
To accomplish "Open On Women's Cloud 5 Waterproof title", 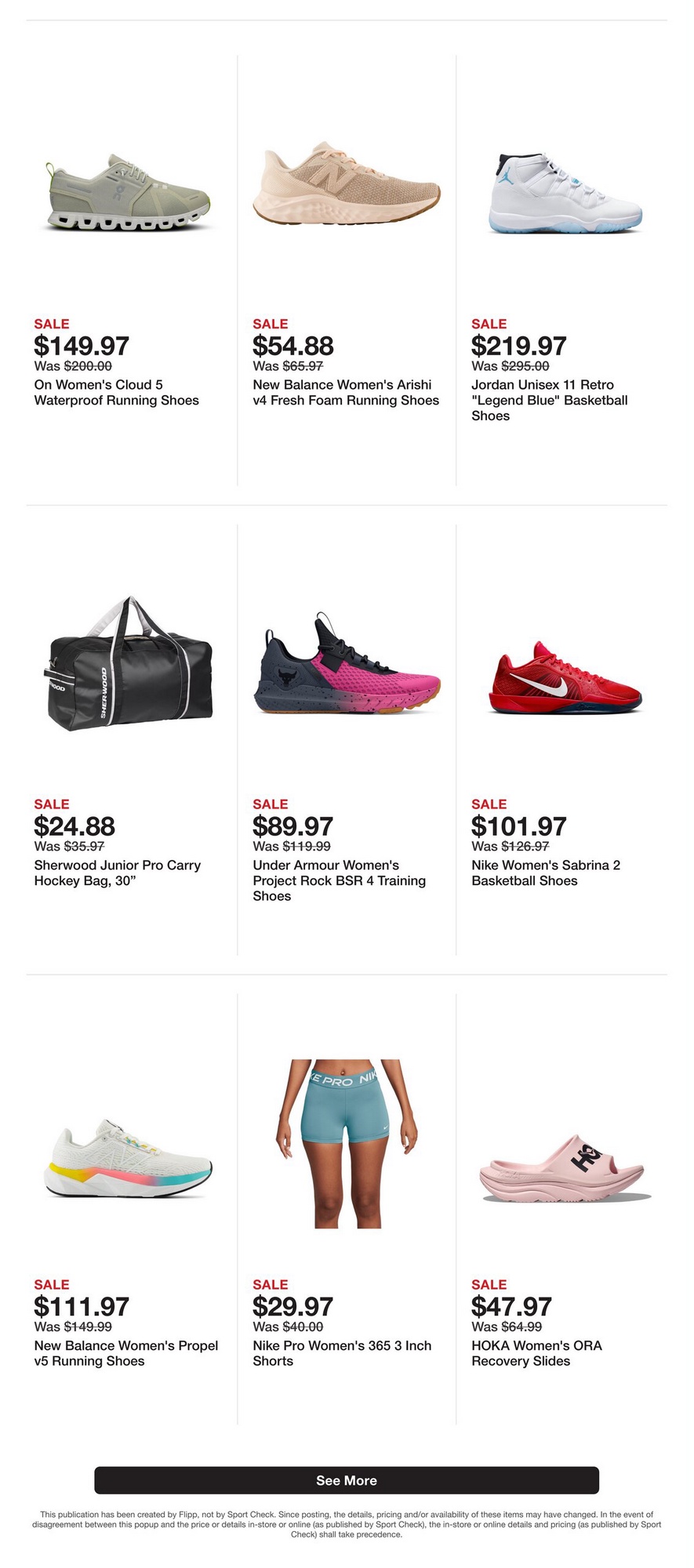I will tap(116, 393).
